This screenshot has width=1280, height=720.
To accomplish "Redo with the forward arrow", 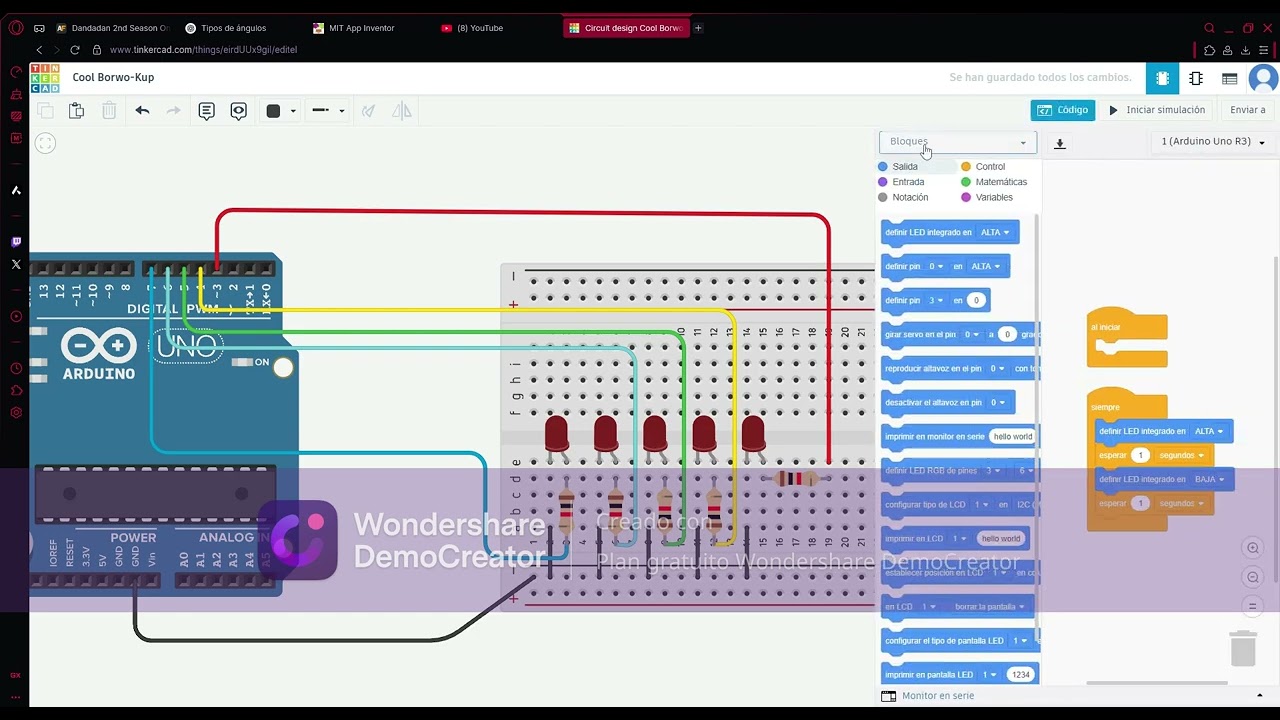I will (x=174, y=111).
